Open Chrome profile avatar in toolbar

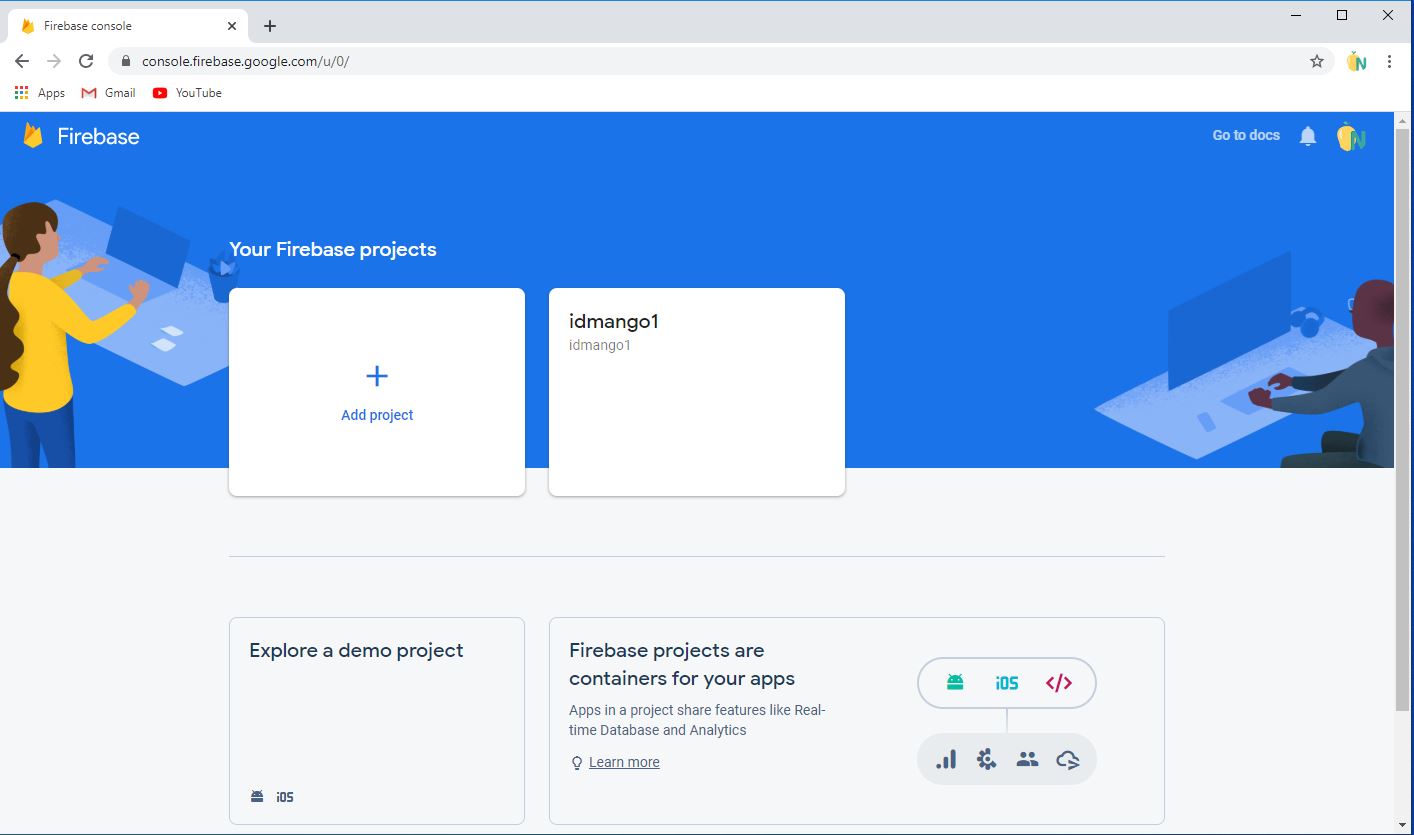pyautogui.click(x=1357, y=61)
